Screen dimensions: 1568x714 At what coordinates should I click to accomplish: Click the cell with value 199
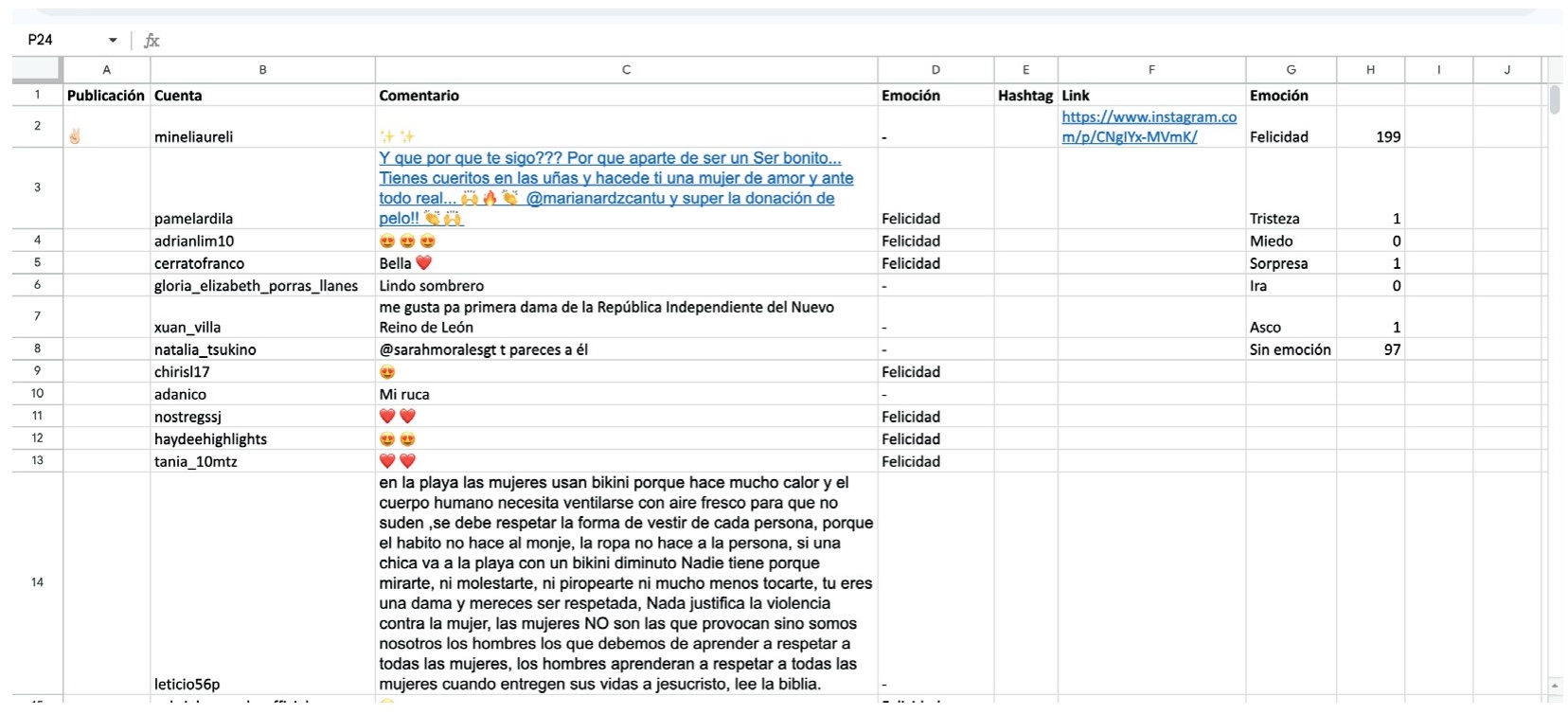[1370, 136]
